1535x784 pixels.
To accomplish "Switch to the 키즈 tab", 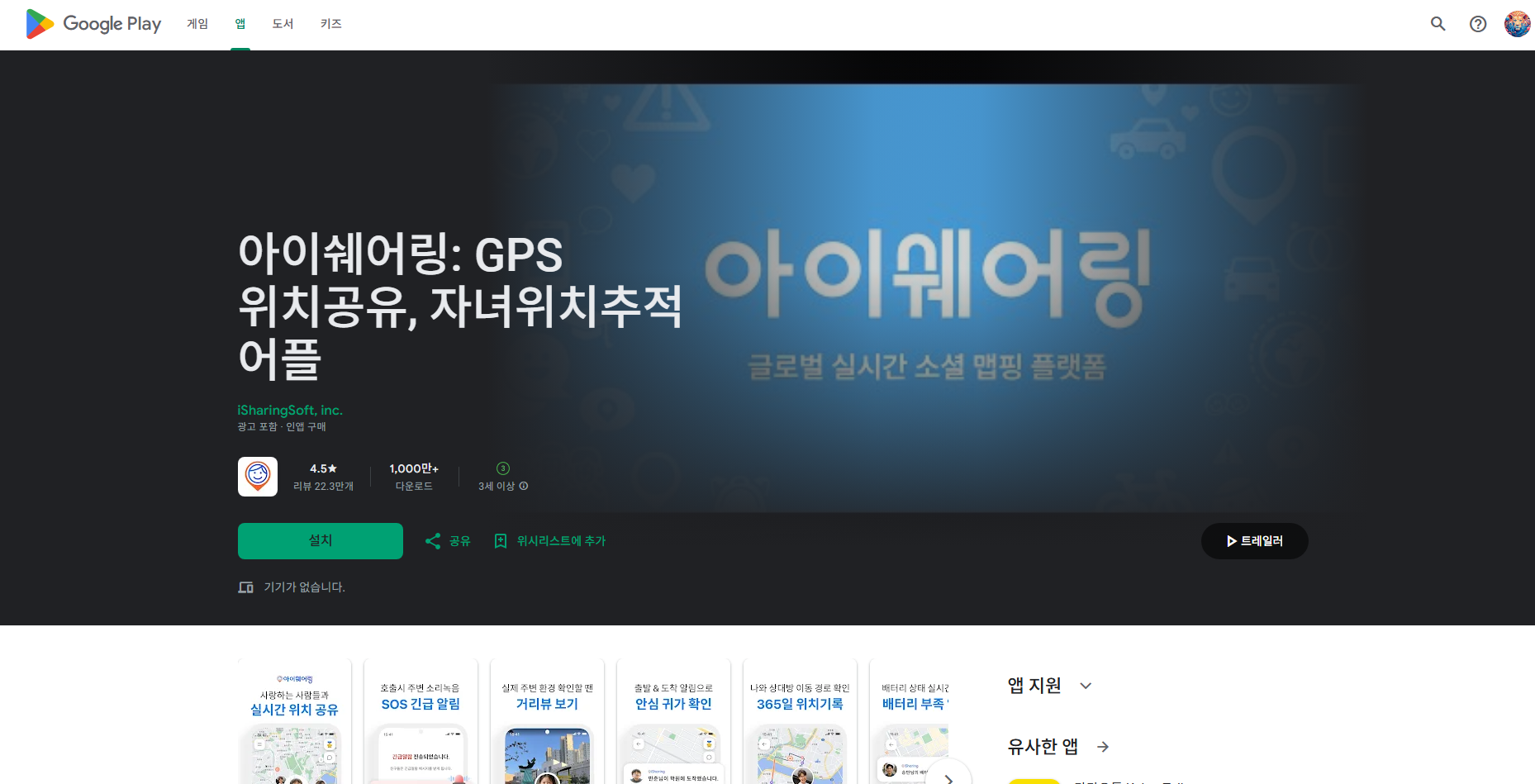I will click(x=330, y=24).
